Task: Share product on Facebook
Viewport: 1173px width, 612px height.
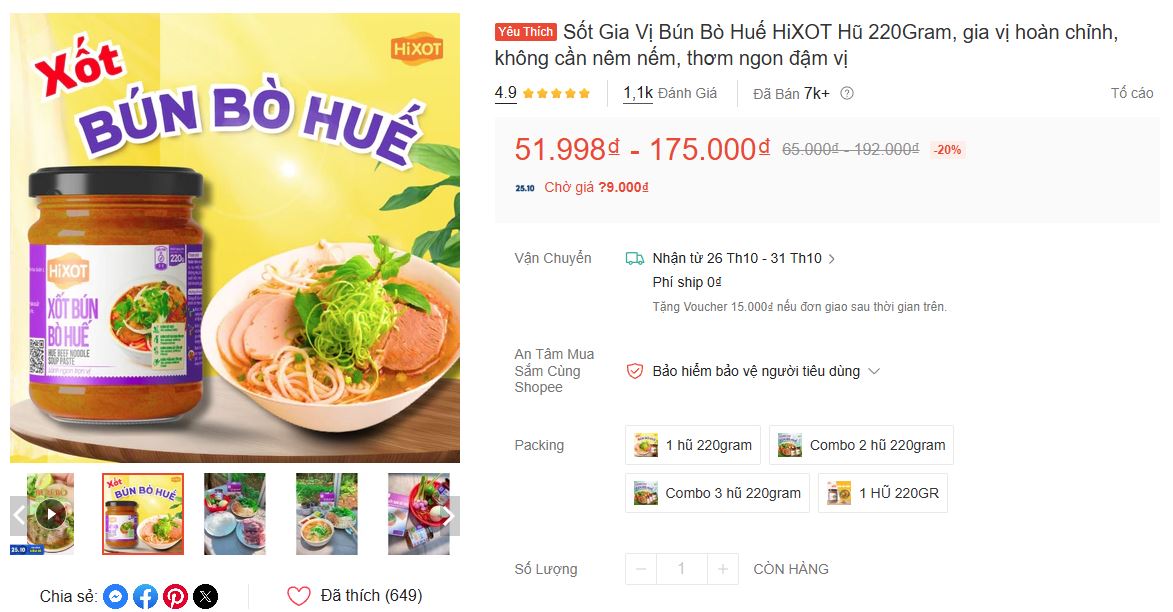Action: (x=145, y=596)
